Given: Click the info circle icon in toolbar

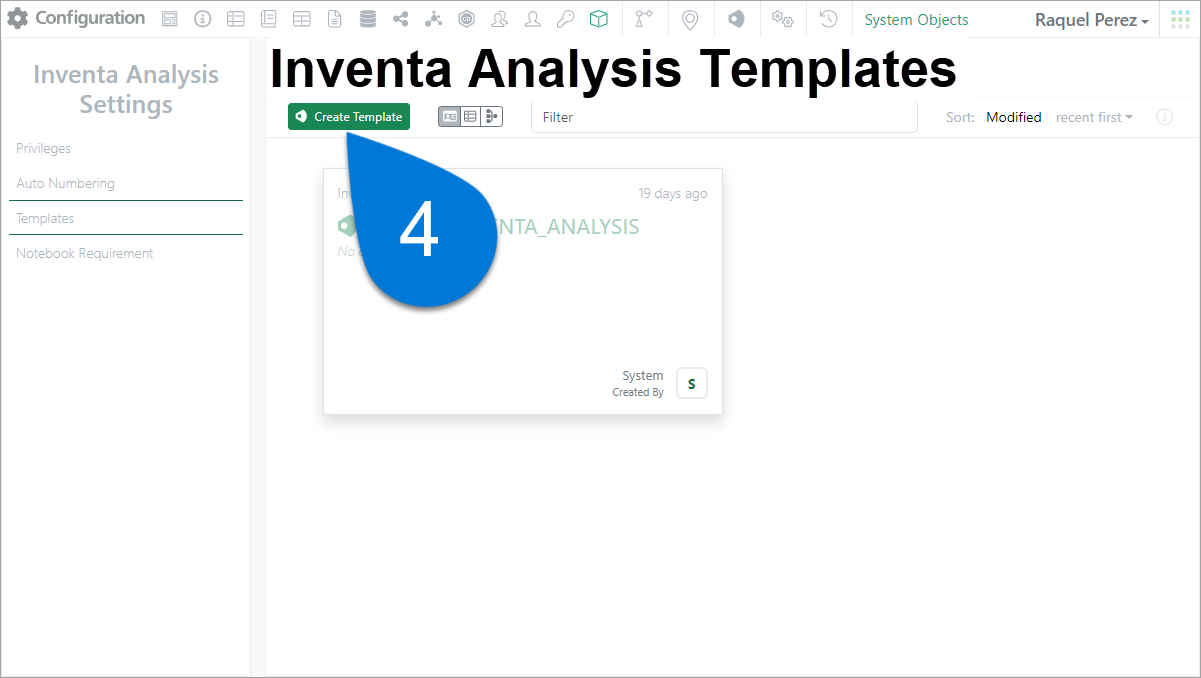Looking at the screenshot, I should 202,19.
